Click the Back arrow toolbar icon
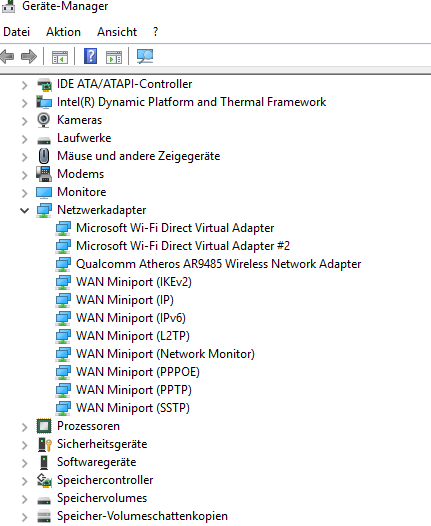 coord(7,56)
